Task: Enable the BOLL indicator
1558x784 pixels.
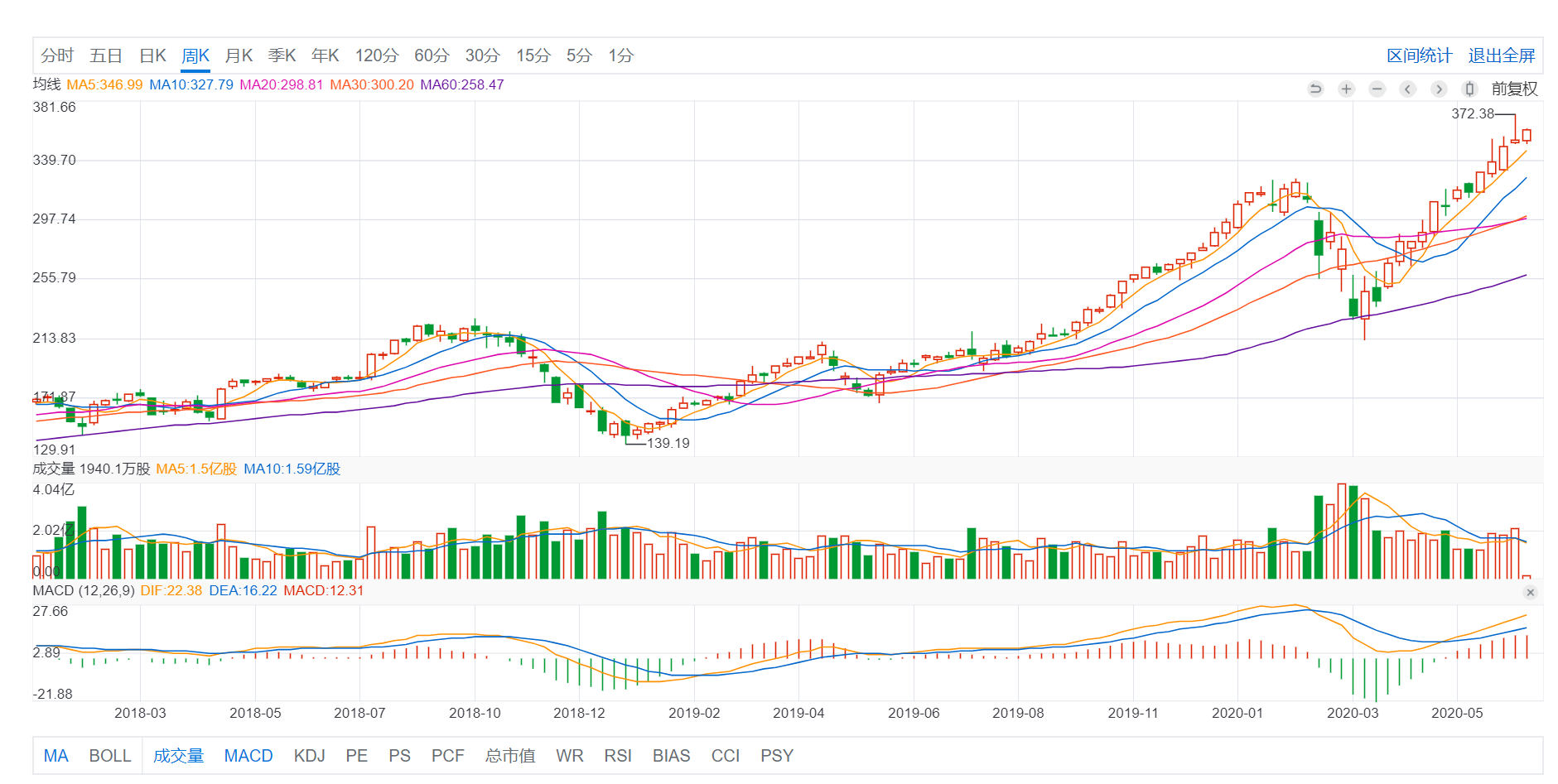Action: [x=110, y=756]
